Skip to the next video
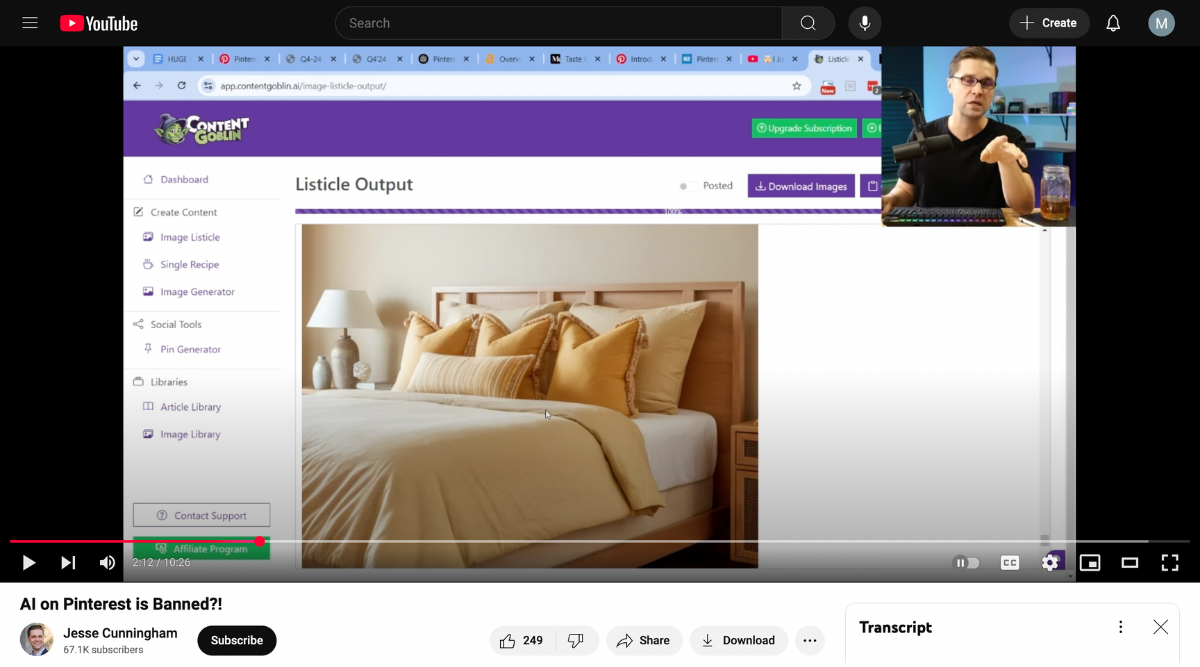This screenshot has width=1200, height=667. click(x=68, y=563)
